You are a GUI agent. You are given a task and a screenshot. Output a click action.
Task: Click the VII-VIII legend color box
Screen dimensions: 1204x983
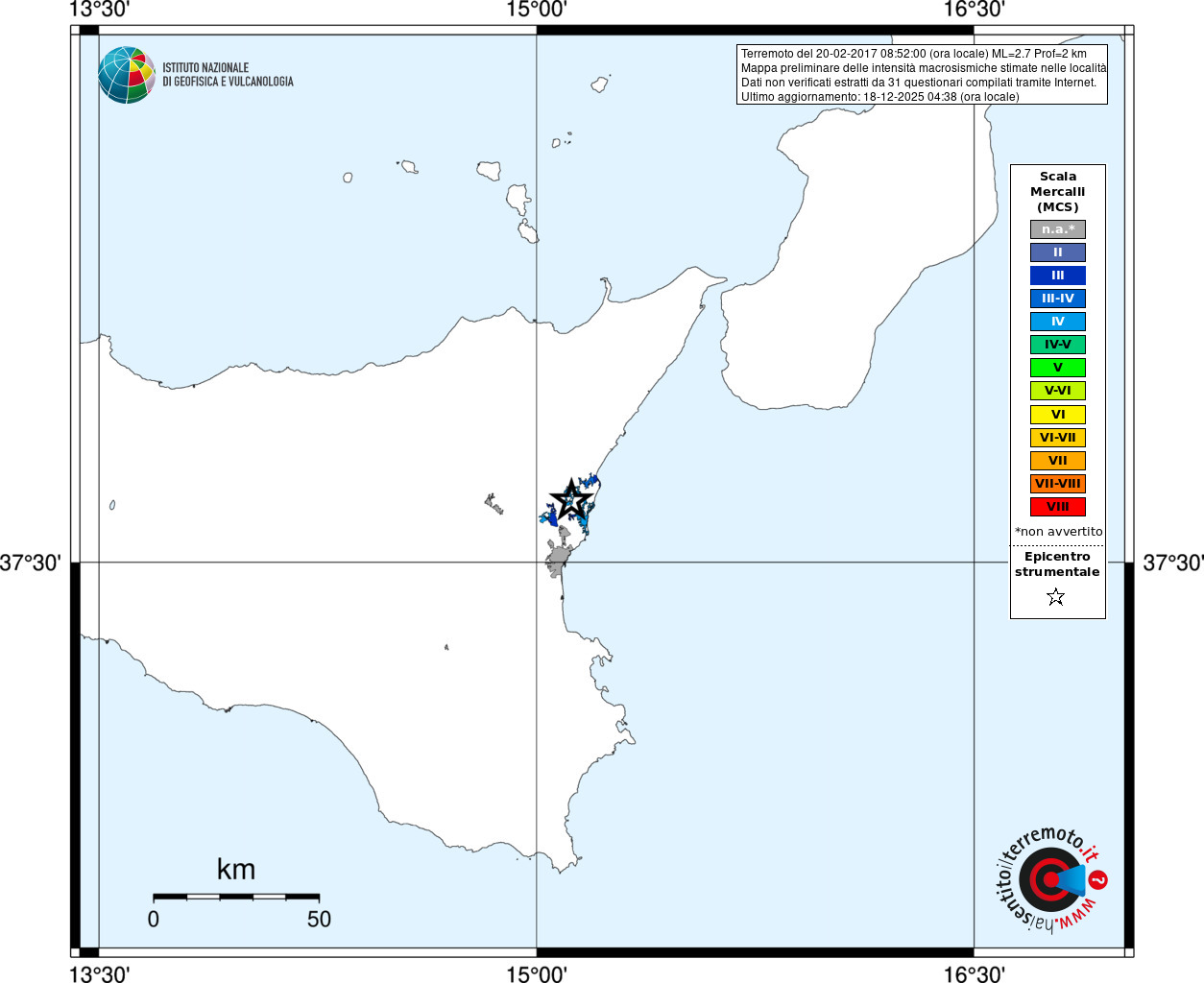click(1057, 484)
